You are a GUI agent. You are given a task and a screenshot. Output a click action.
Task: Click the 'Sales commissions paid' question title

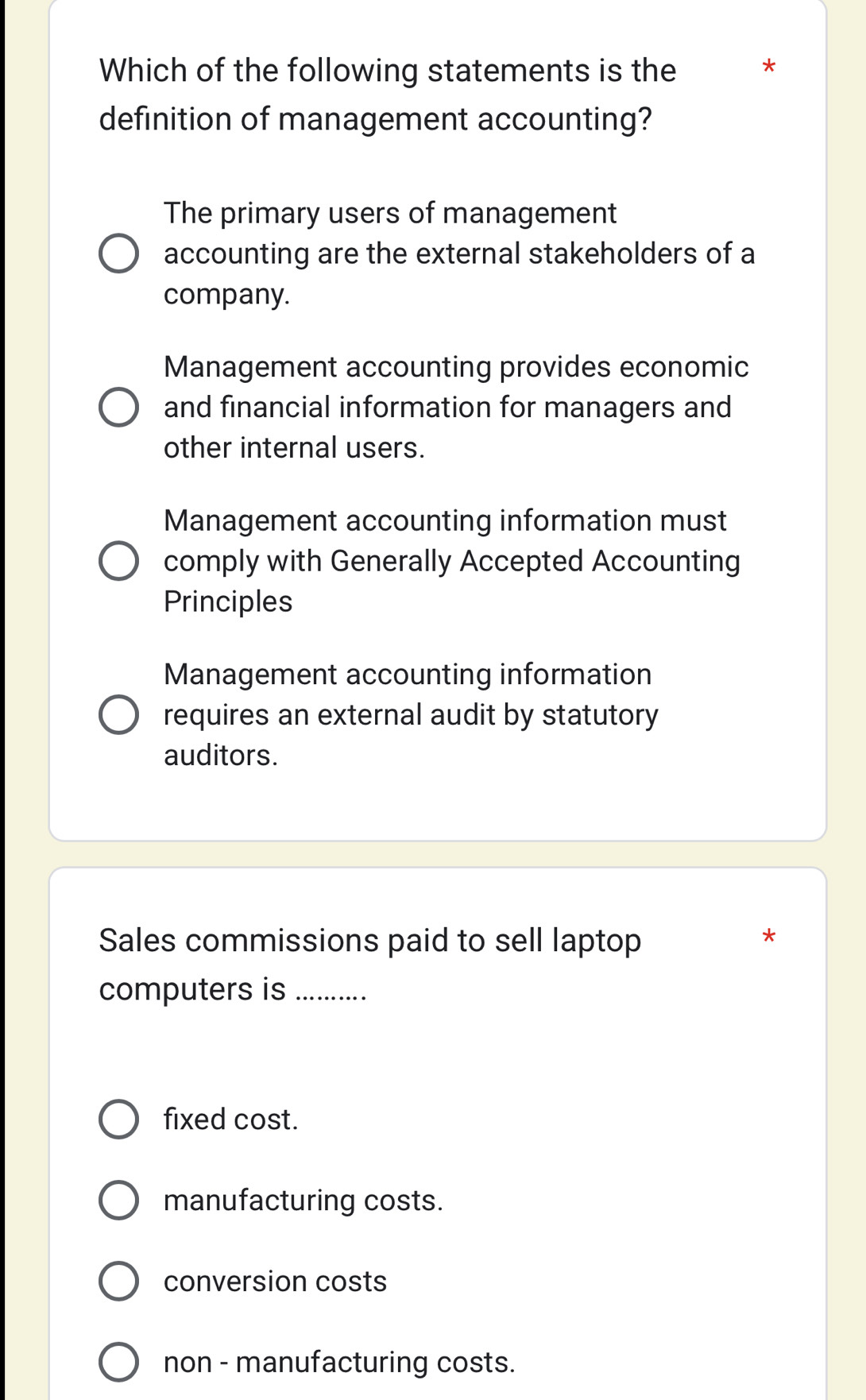click(x=369, y=965)
